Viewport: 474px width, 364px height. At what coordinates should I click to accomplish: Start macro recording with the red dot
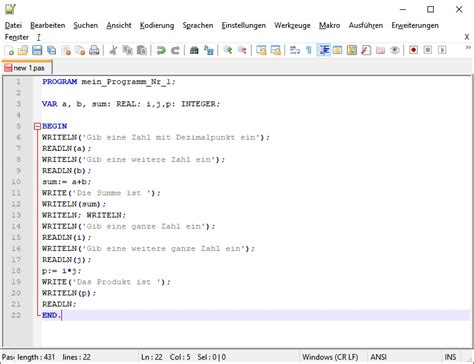pyautogui.click(x=414, y=50)
